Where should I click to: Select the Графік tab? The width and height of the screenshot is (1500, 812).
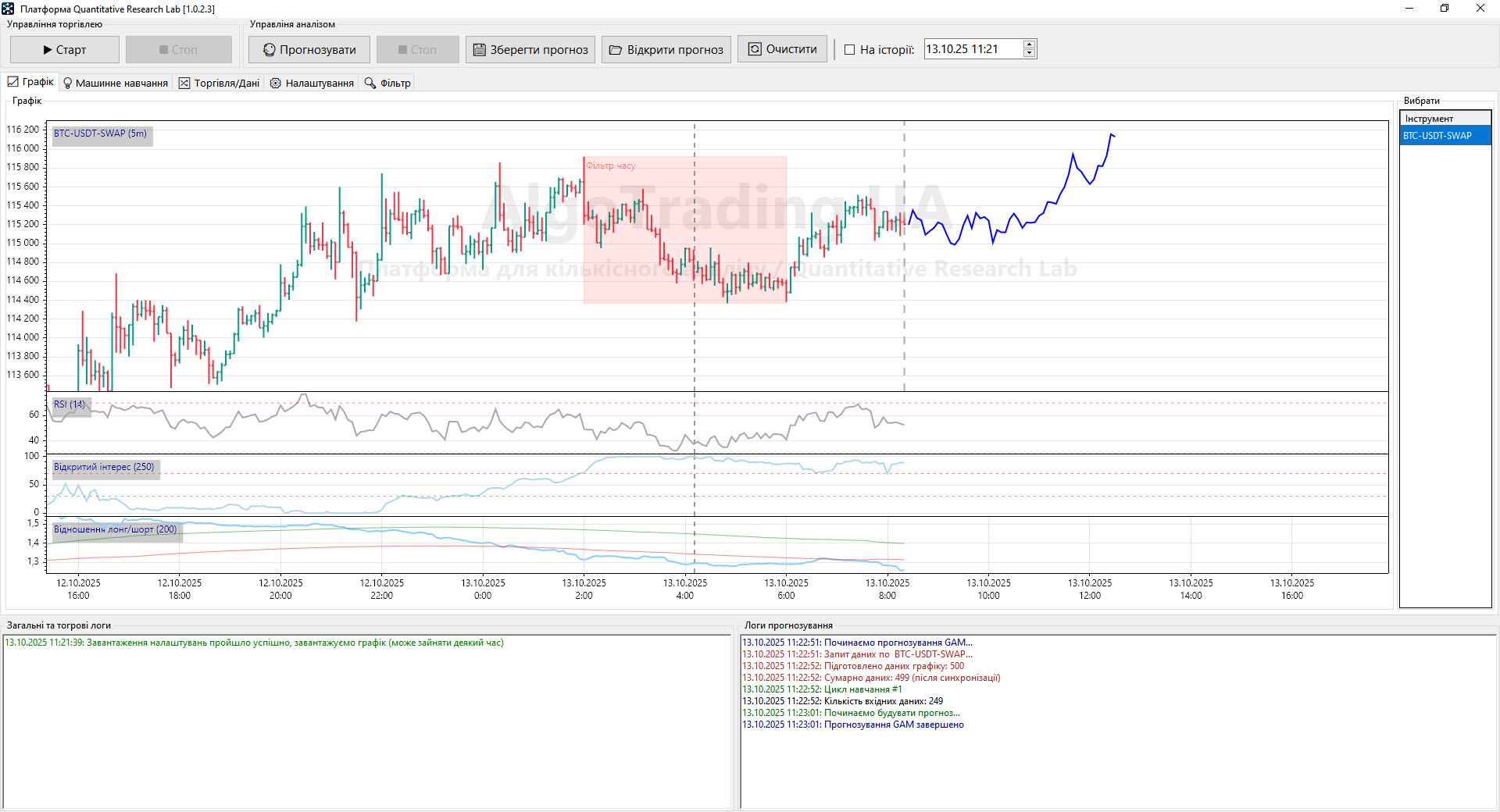pos(31,82)
